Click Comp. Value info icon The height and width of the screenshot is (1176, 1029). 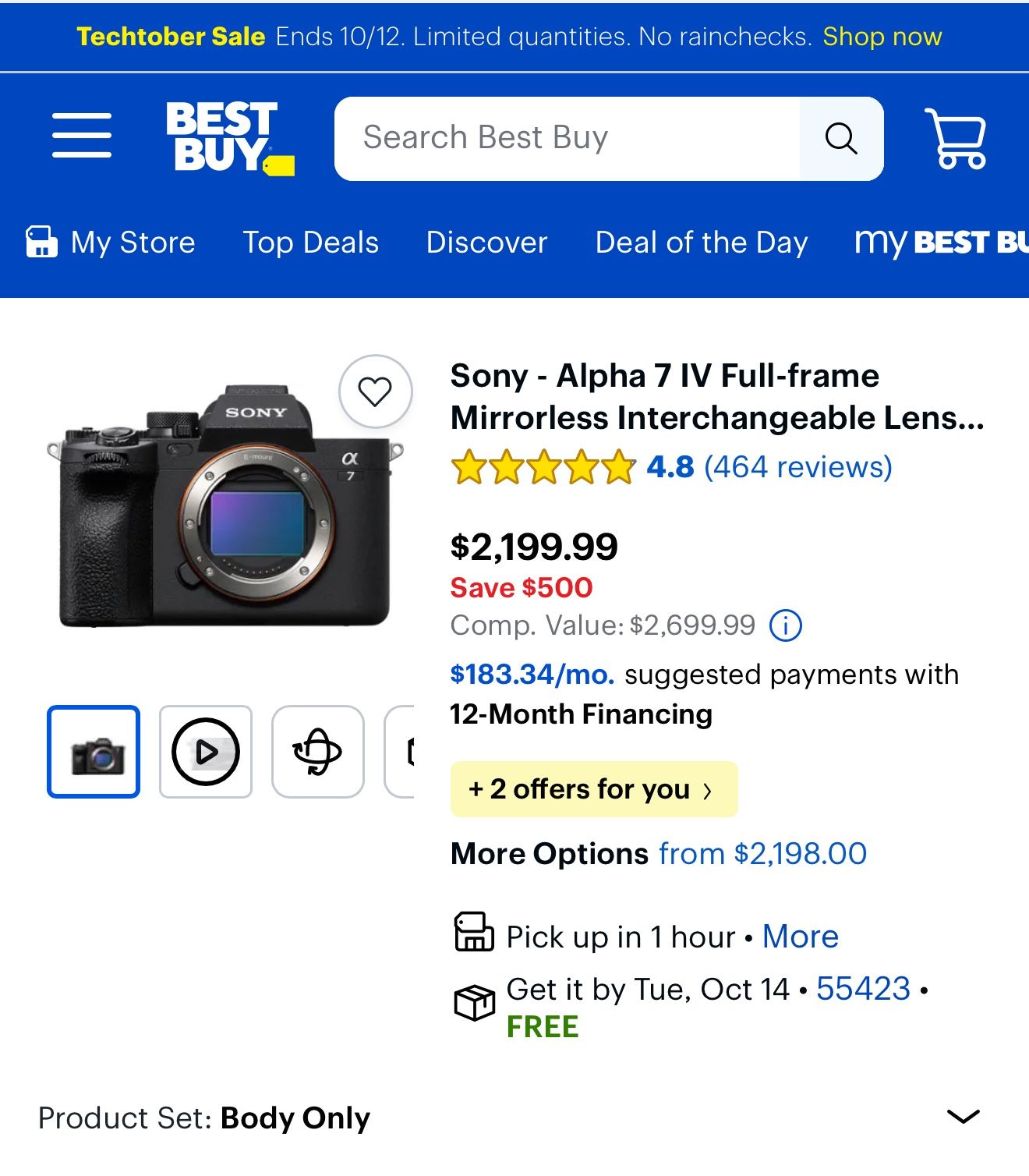pyautogui.click(x=786, y=625)
